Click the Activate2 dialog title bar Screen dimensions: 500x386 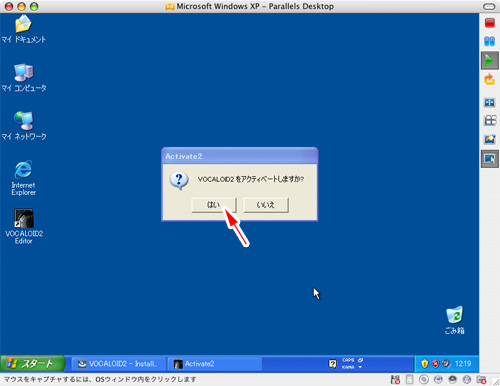[x=240, y=156]
